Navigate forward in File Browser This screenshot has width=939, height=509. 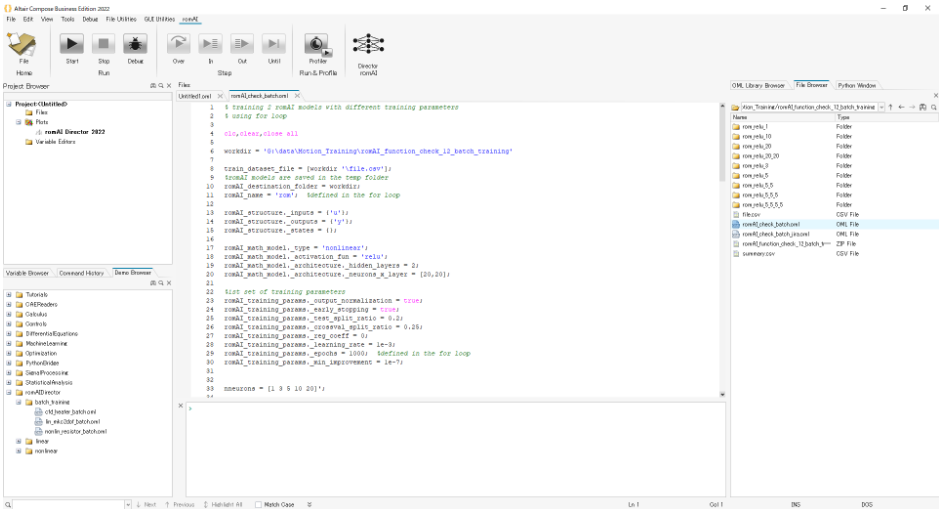pos(912,107)
